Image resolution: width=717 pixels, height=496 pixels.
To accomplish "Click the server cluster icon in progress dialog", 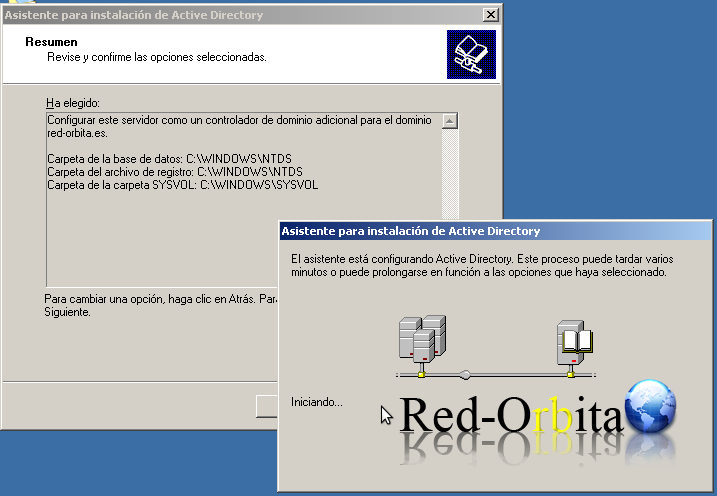I will (x=422, y=339).
